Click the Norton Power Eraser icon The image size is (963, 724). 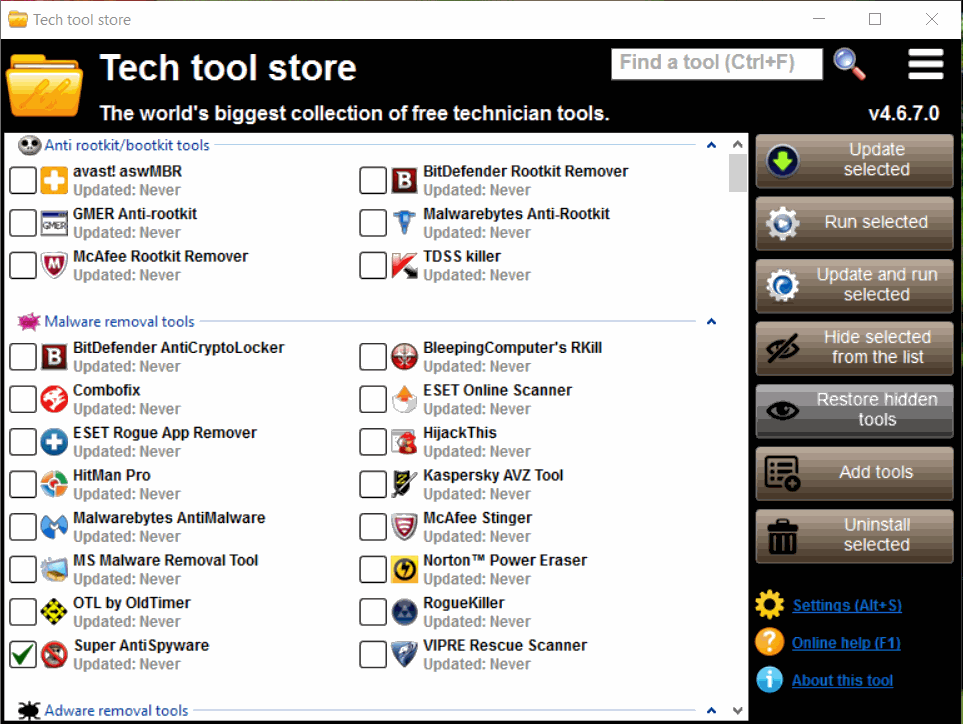pyautogui.click(x=404, y=570)
